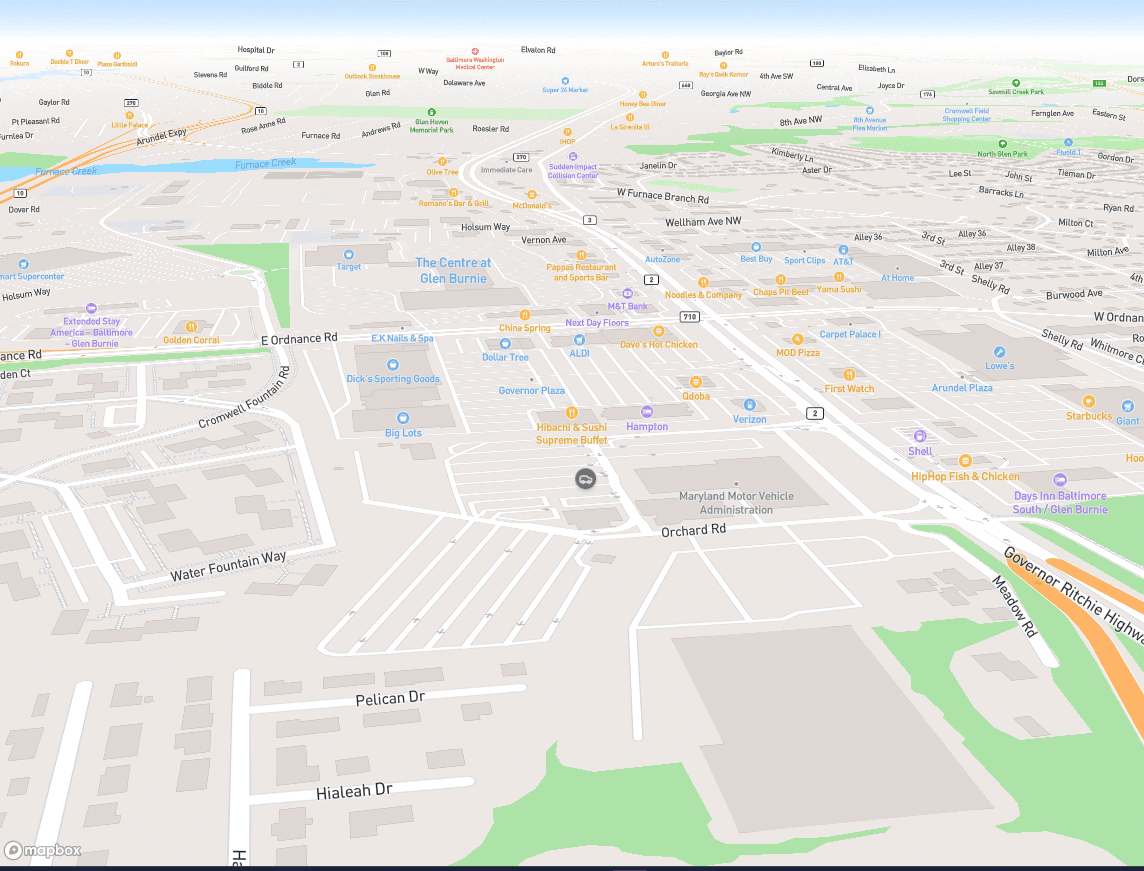Viewport: 1144px width, 871px height.
Task: Click the Chaps Pit Beef icon
Action: point(781,280)
